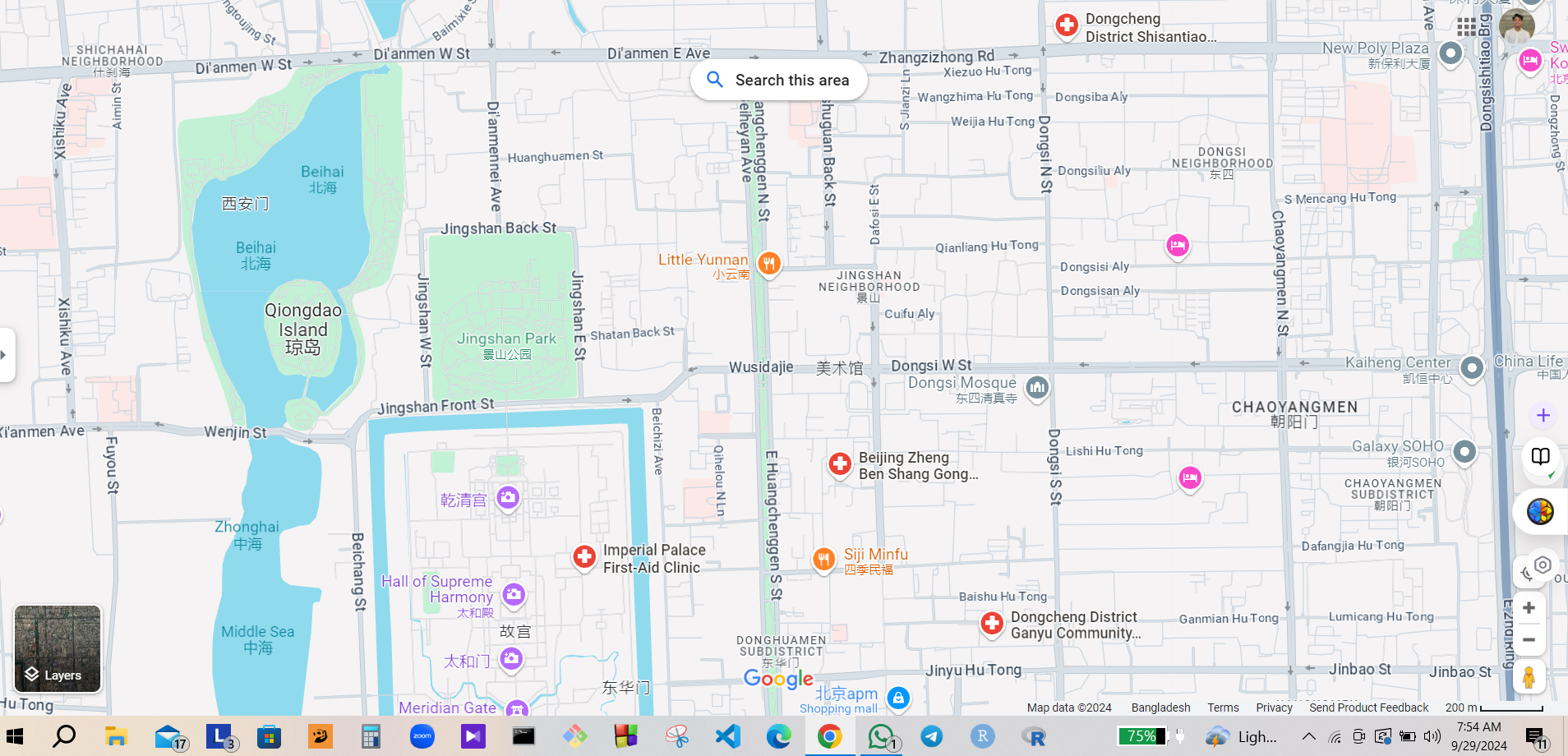1568x756 pixels.
Task: Open the Privacy link
Action: pyautogui.click(x=1274, y=708)
